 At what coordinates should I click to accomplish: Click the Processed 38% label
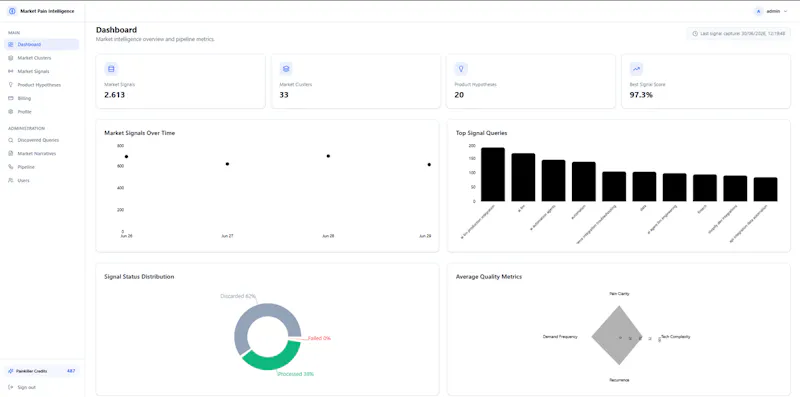tap(295, 374)
